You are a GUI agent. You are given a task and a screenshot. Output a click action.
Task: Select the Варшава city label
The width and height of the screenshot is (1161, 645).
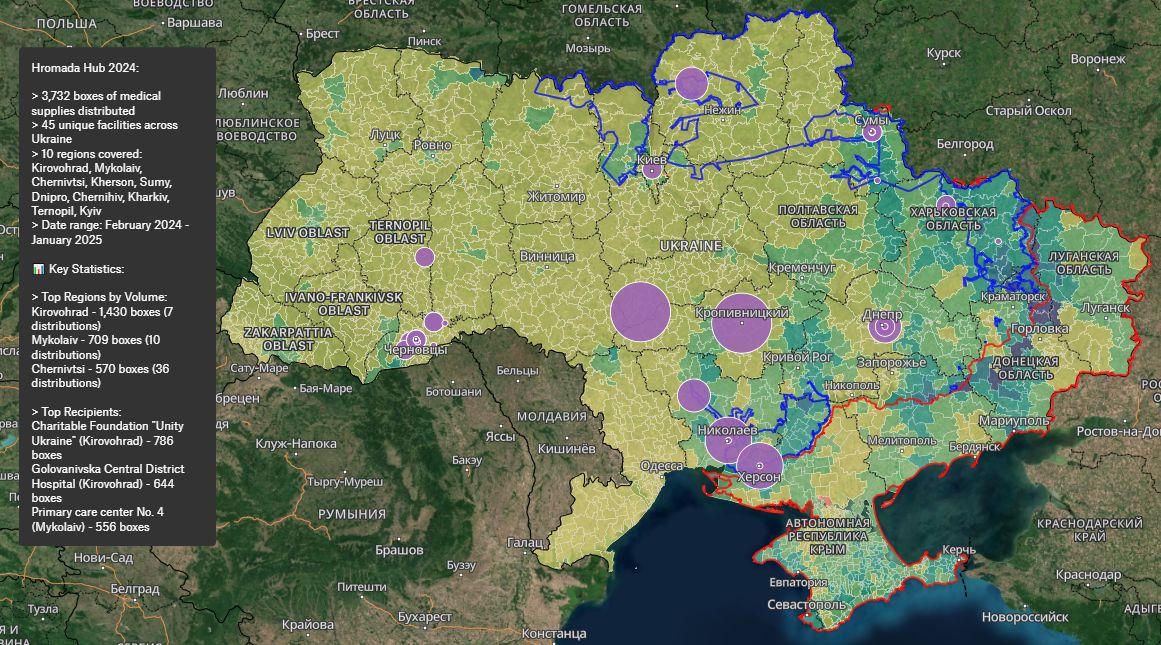click(x=195, y=23)
